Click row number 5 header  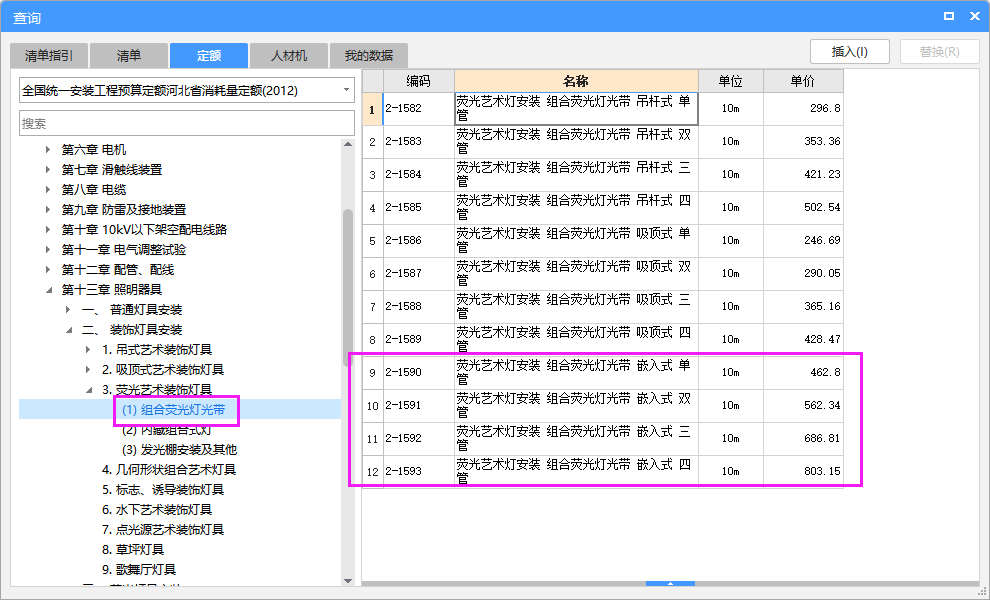(x=373, y=241)
